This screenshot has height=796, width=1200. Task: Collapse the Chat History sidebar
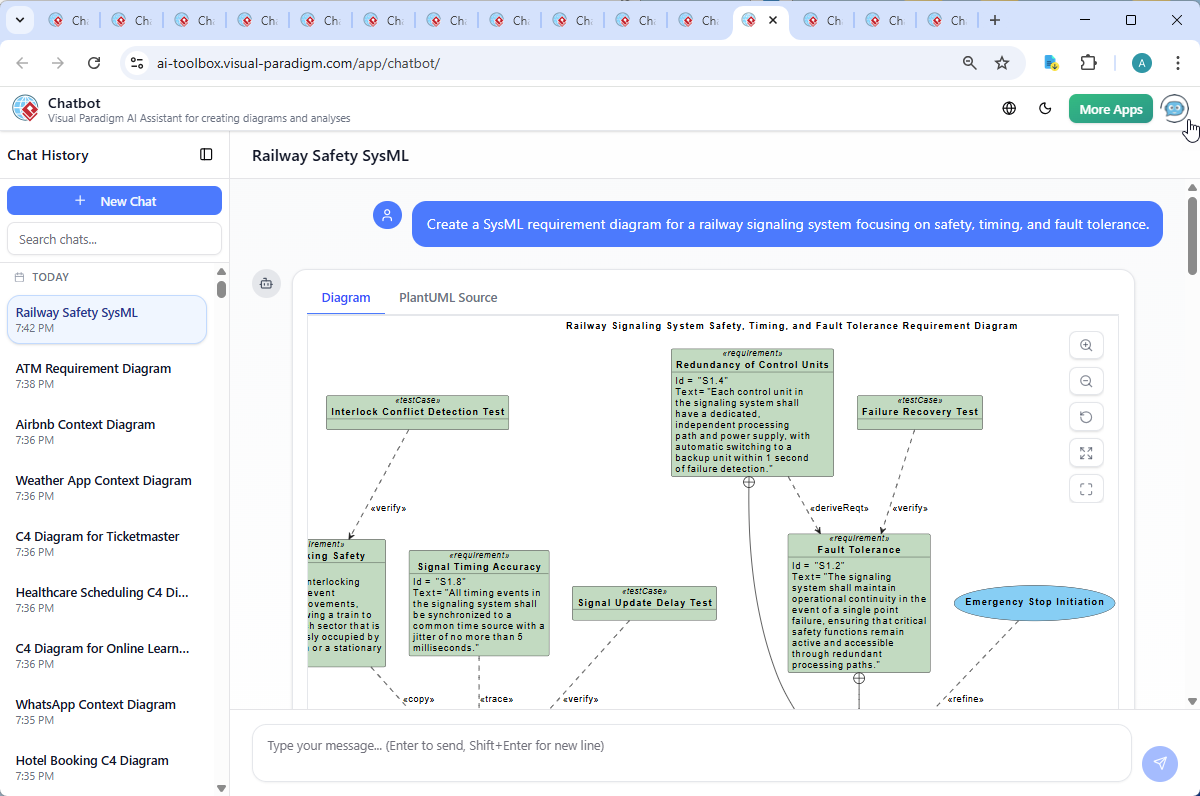[206, 154]
